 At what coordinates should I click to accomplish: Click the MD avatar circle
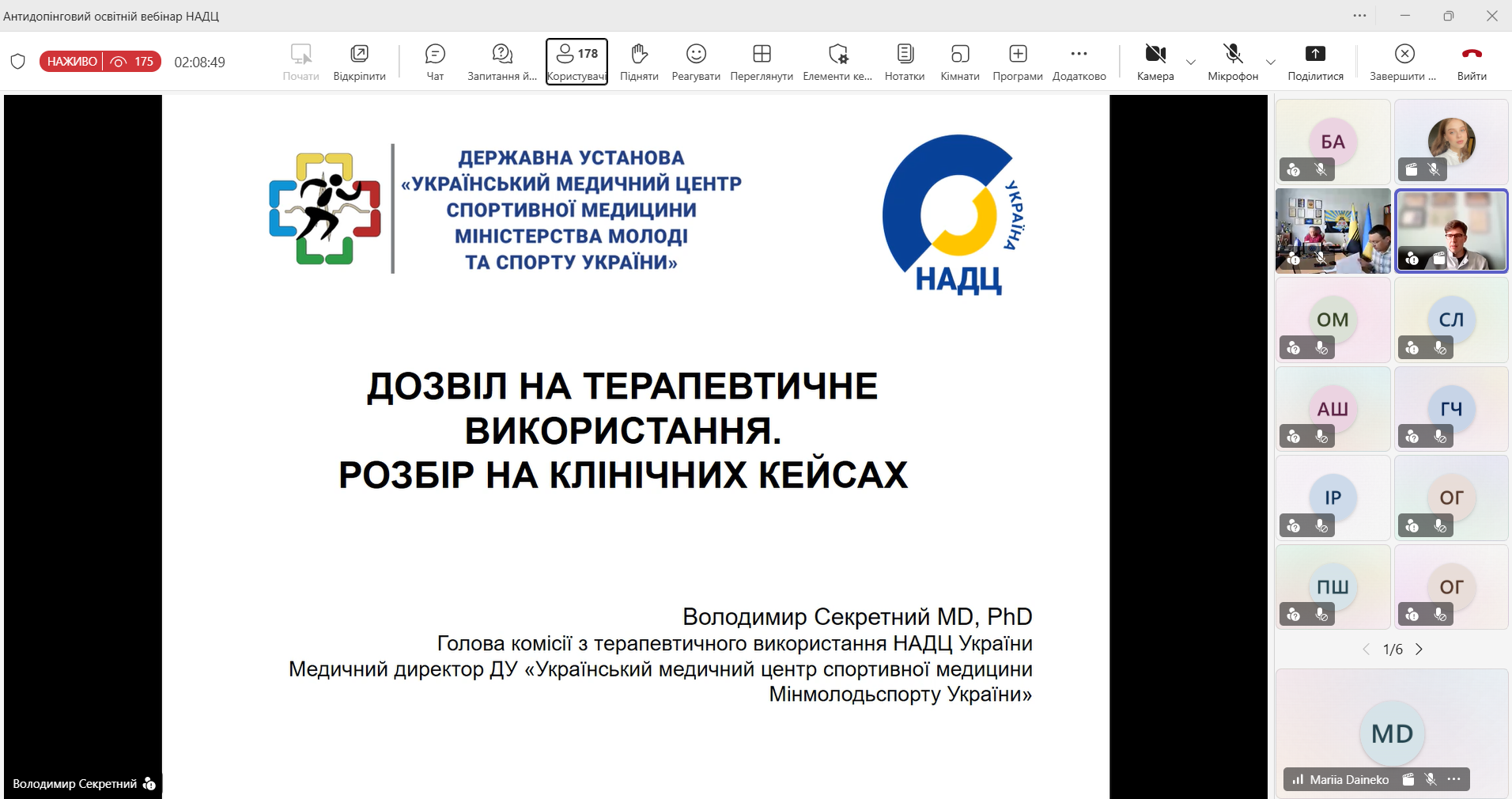tap(1392, 733)
